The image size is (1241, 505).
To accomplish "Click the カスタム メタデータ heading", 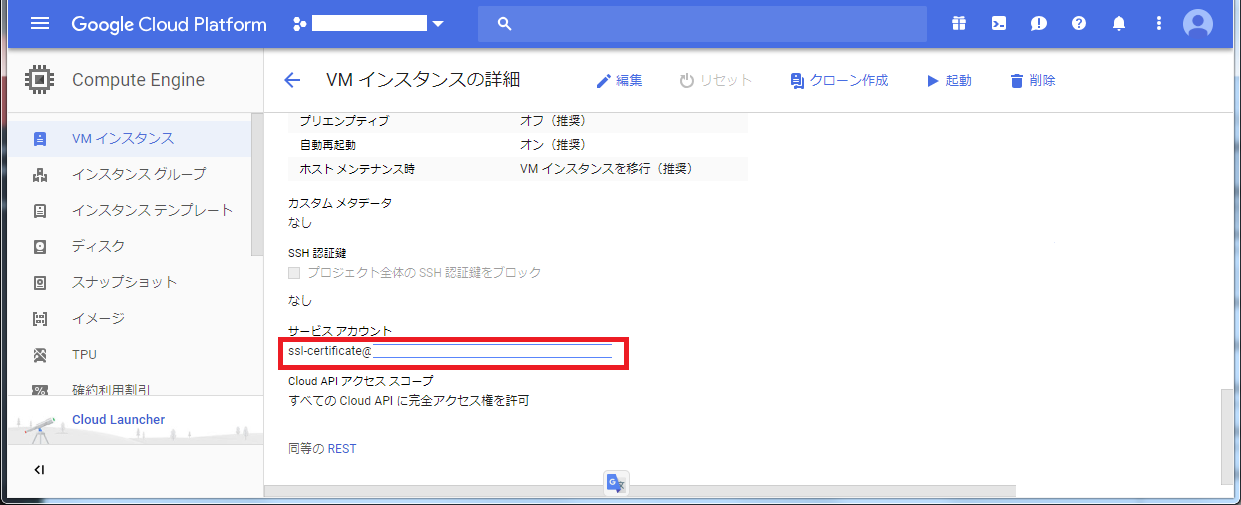I will click(x=340, y=203).
